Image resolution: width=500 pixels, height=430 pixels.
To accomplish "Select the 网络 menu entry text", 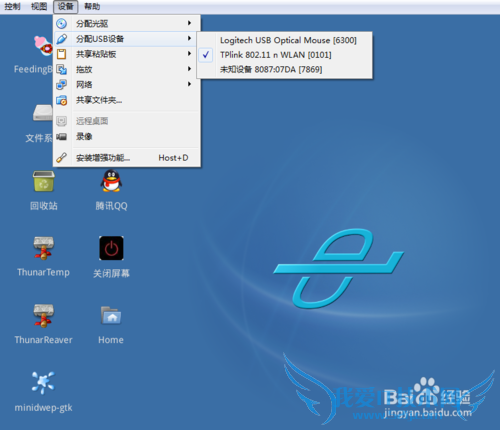I will pos(84,85).
